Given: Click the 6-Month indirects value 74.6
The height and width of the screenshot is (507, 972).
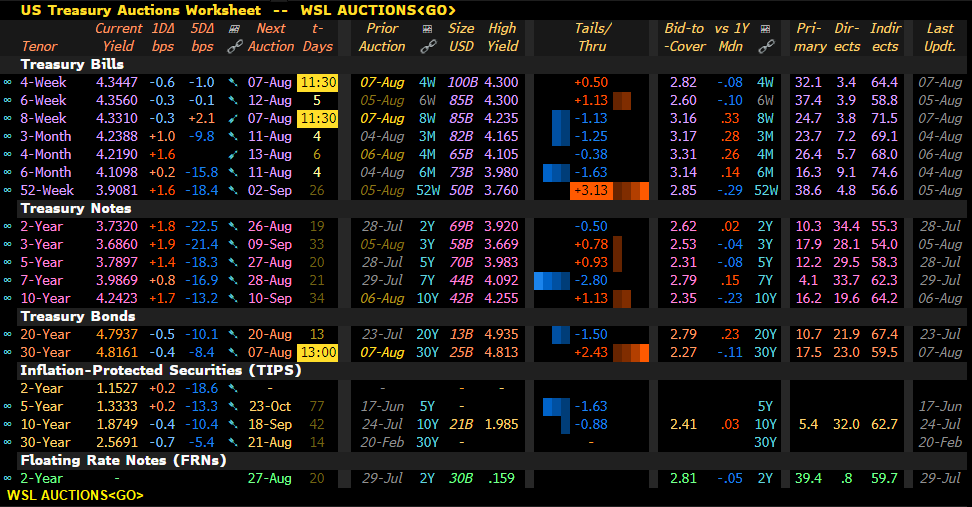Looking at the screenshot, I should (x=884, y=172).
